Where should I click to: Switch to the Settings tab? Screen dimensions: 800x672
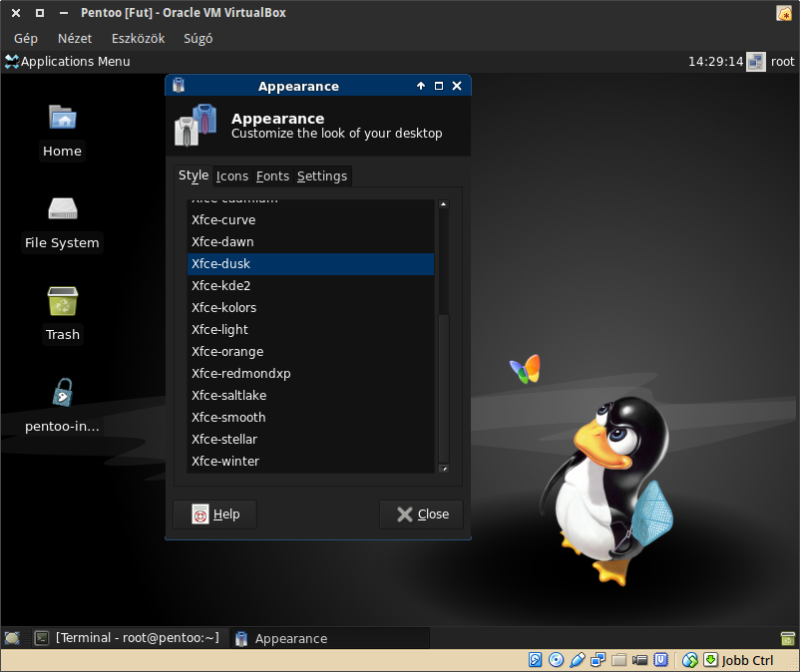coord(322,176)
